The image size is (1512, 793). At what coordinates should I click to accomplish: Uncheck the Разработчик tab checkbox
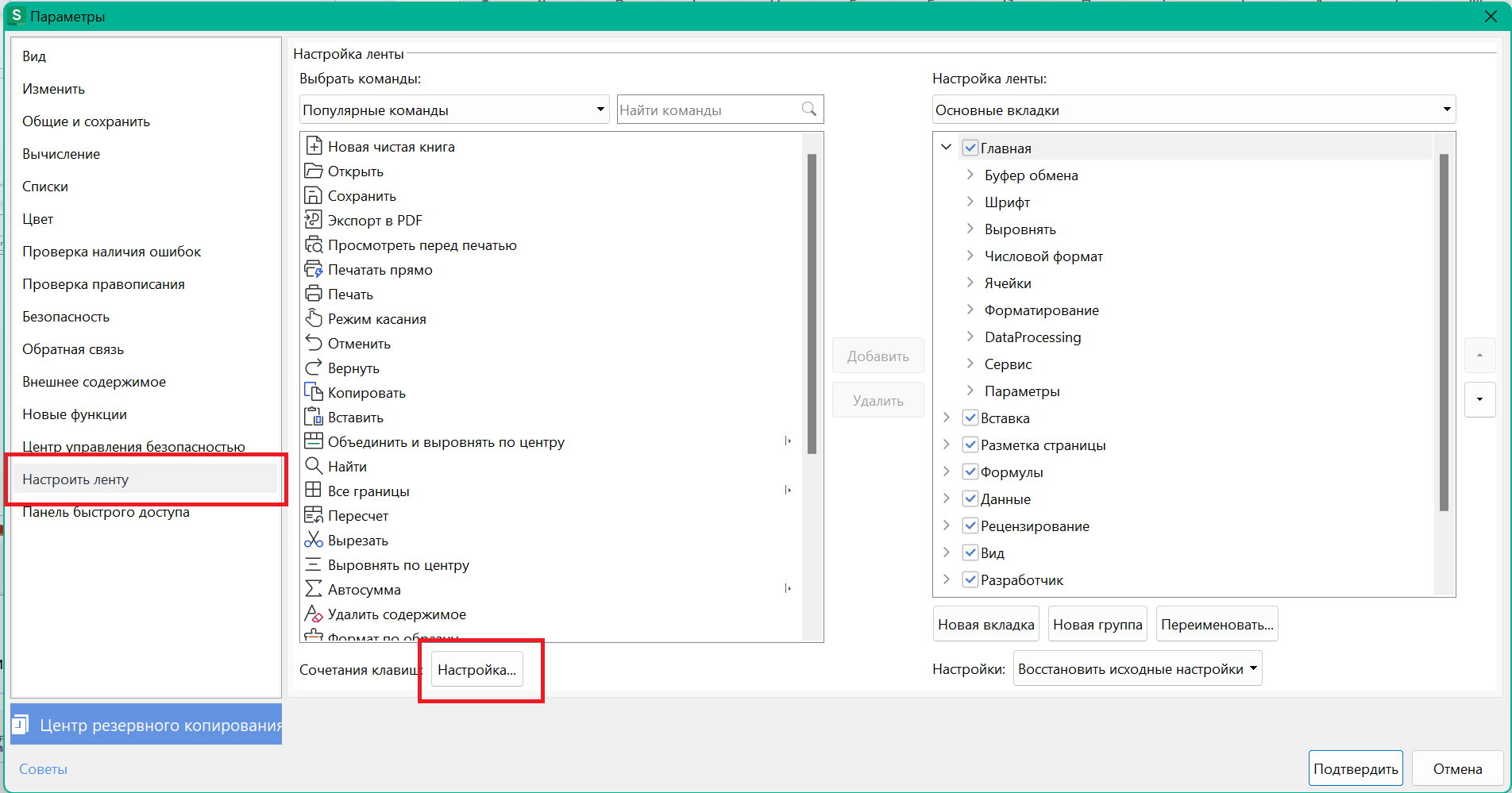[x=970, y=579]
